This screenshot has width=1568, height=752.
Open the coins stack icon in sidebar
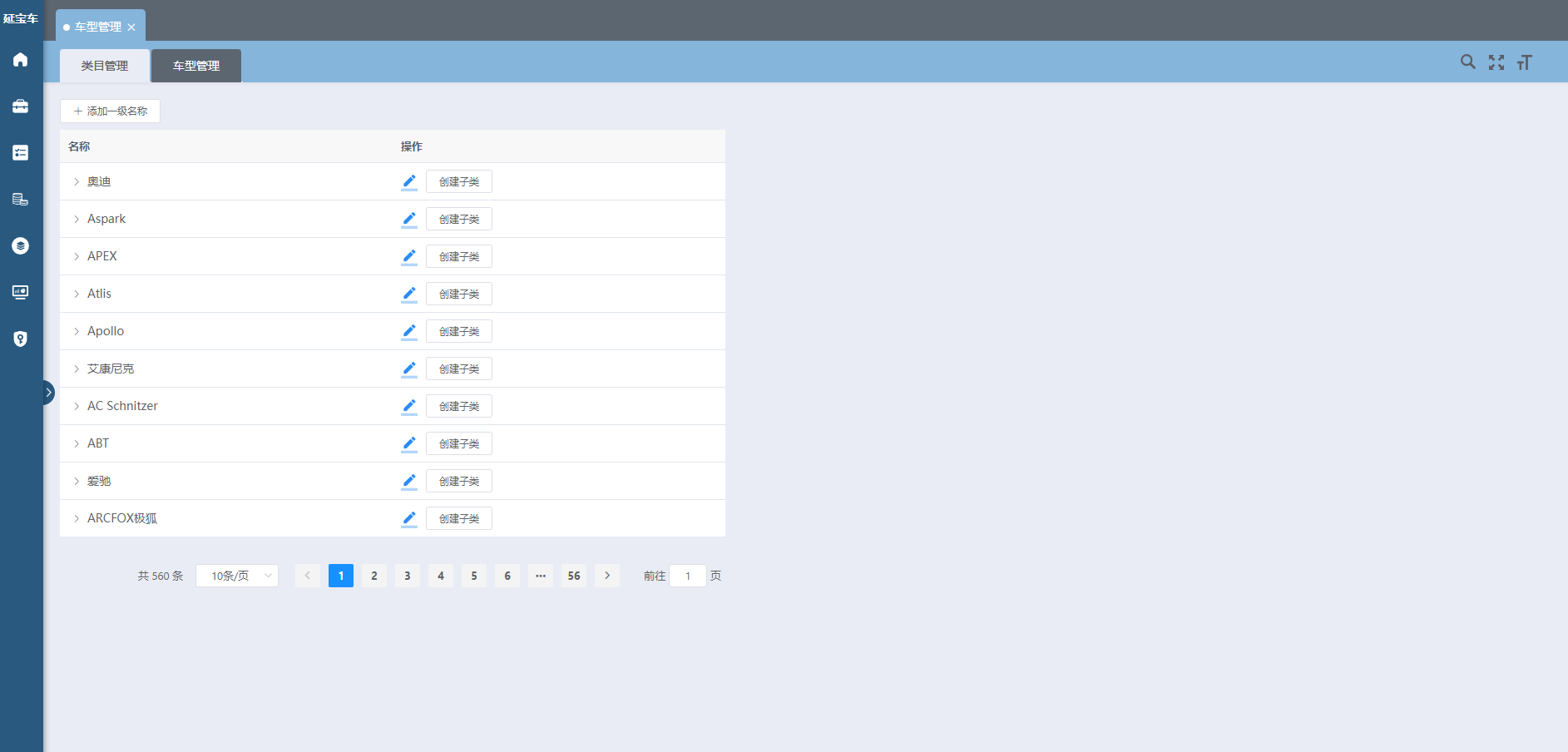coord(21,200)
